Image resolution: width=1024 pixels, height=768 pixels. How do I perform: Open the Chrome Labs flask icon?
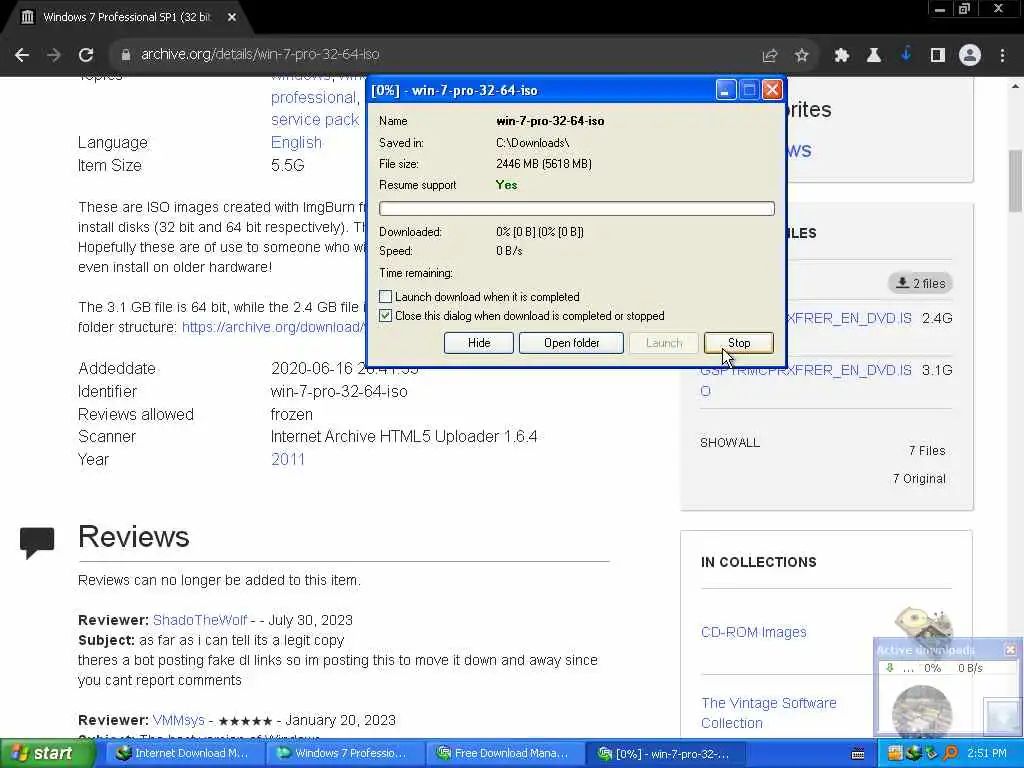[874, 56]
